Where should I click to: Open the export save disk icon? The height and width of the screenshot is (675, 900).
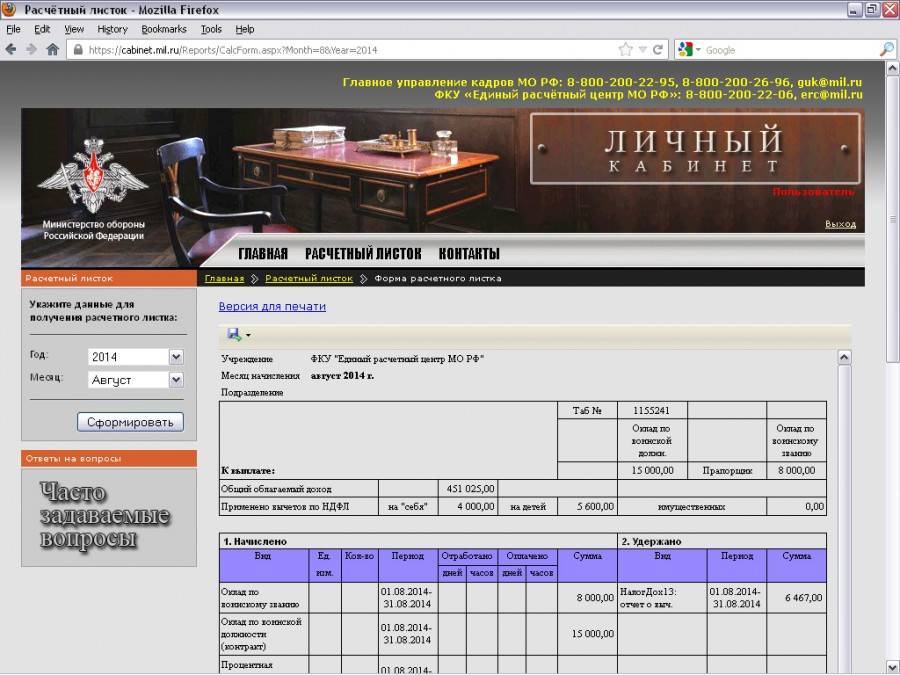click(234, 334)
